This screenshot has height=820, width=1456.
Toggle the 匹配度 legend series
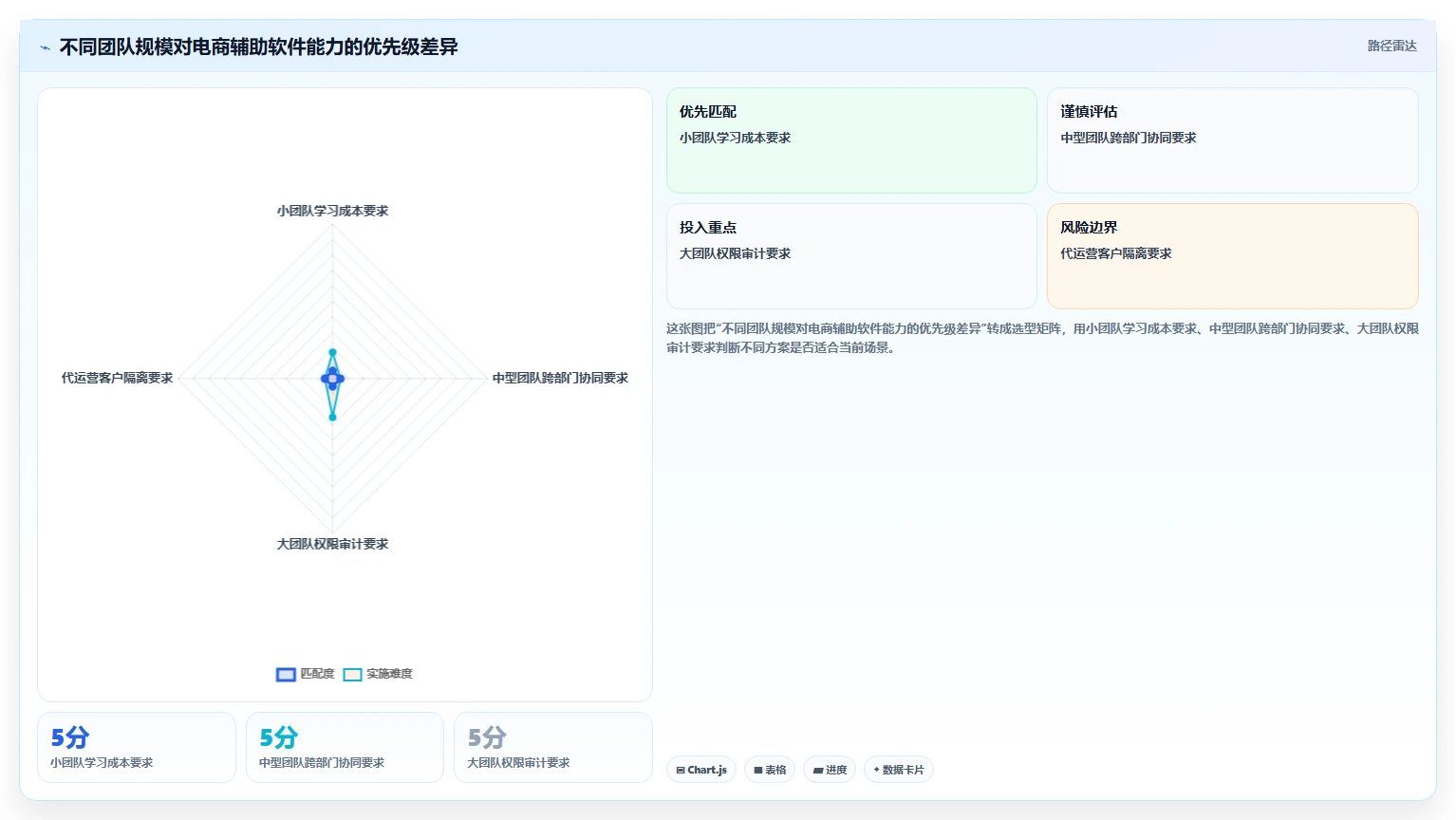[306, 674]
